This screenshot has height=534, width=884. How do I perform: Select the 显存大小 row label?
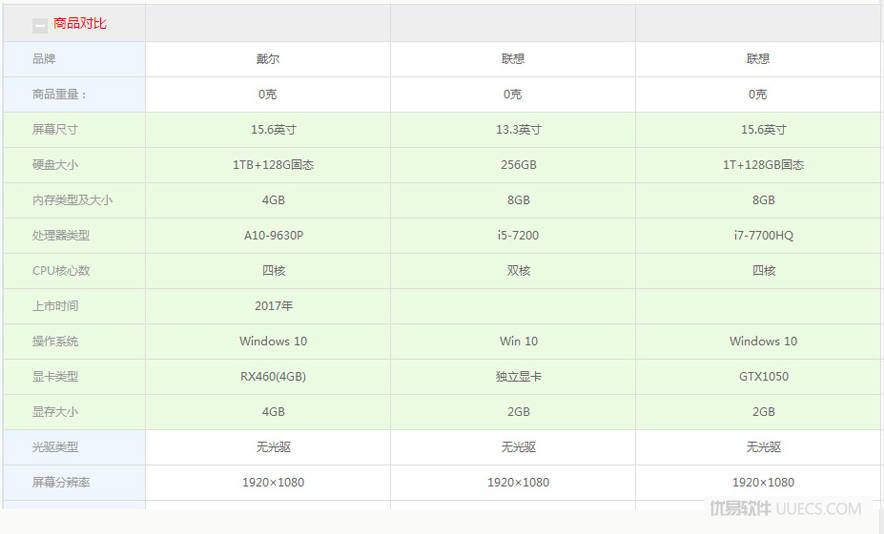[55, 412]
